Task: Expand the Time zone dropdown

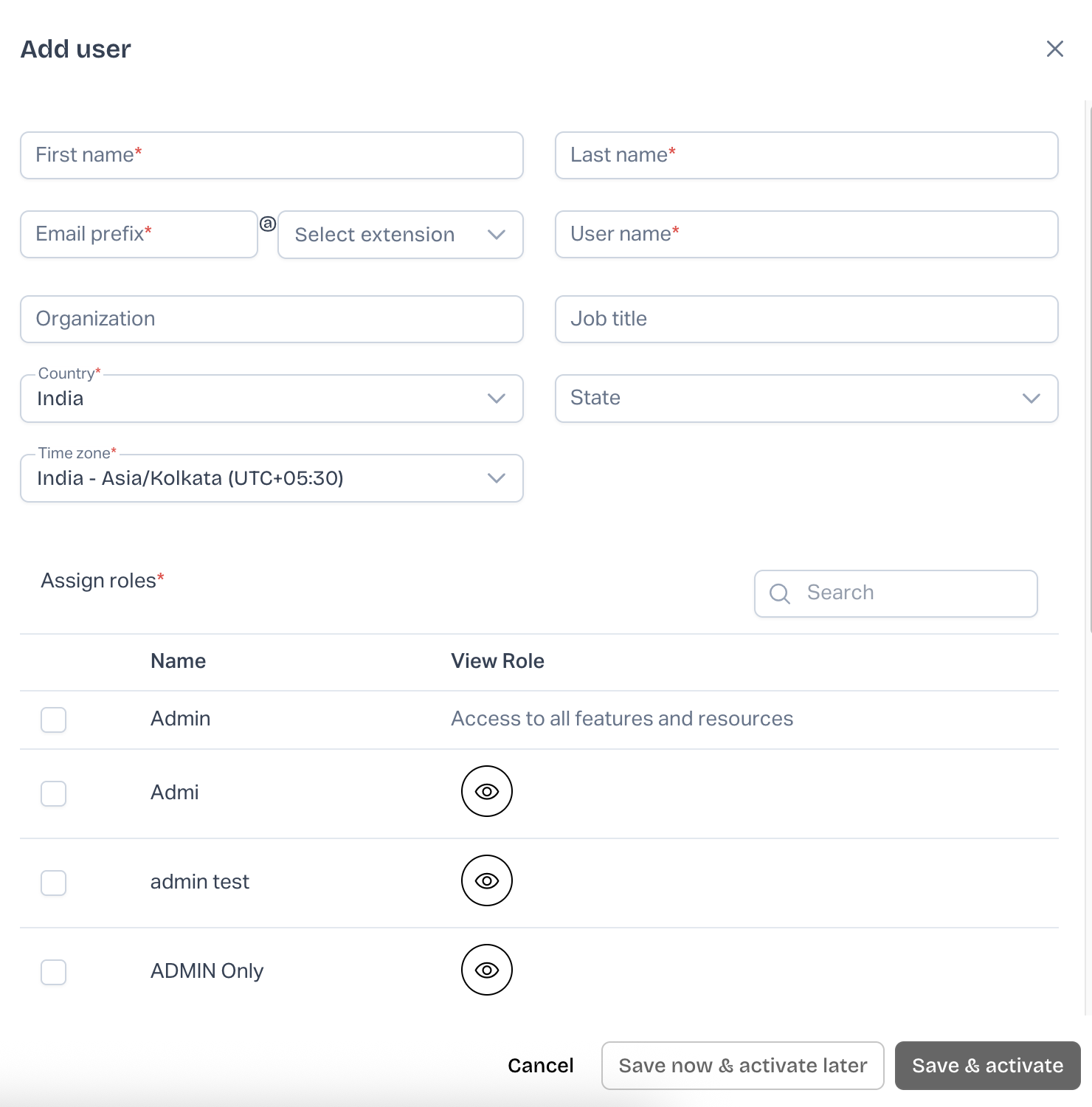Action: point(272,478)
